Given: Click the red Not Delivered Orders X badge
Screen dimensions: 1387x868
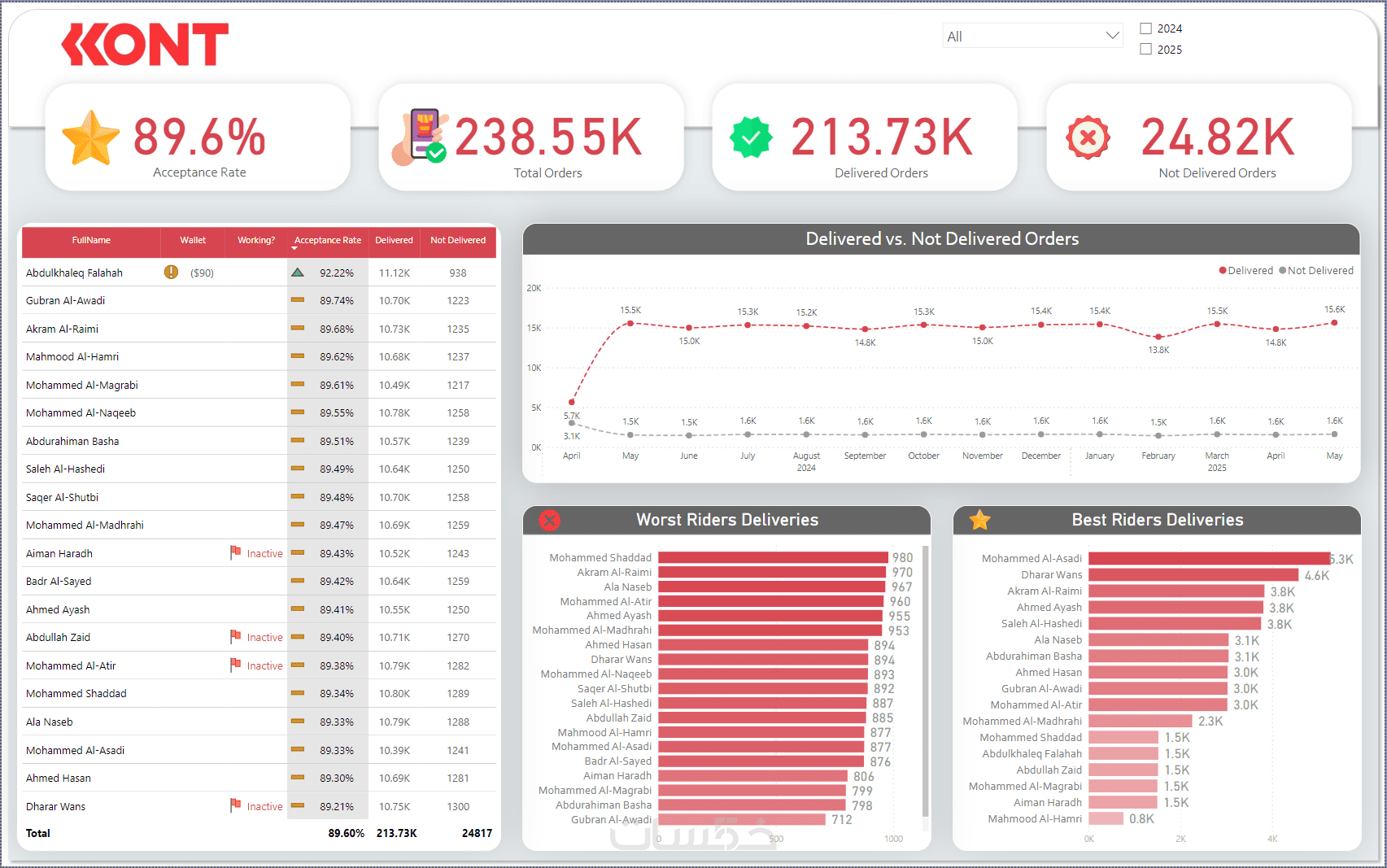Looking at the screenshot, I should pyautogui.click(x=1088, y=137).
